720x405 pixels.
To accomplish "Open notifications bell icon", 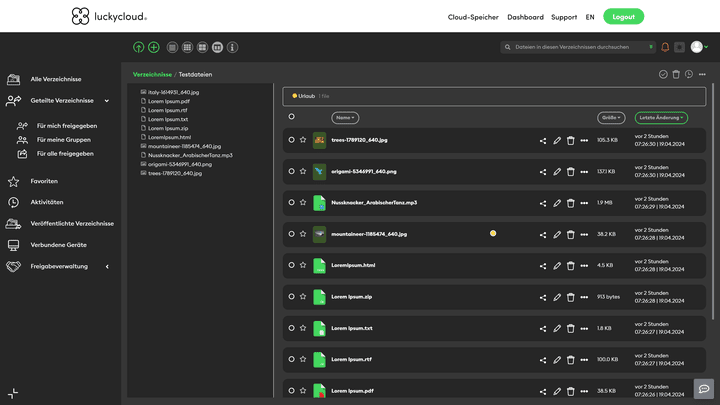I will (x=665, y=47).
